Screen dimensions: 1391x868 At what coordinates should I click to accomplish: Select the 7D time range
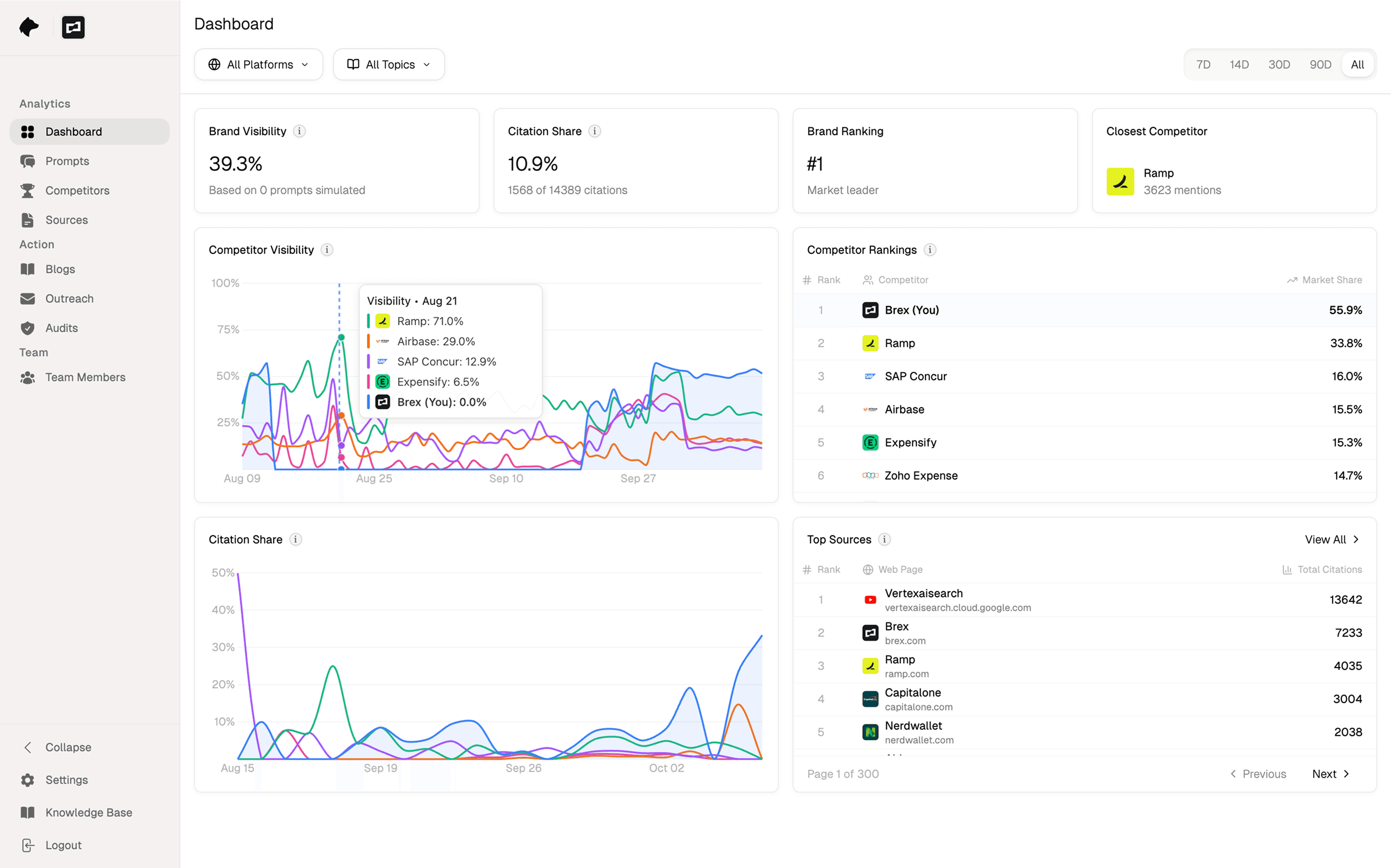point(1203,65)
